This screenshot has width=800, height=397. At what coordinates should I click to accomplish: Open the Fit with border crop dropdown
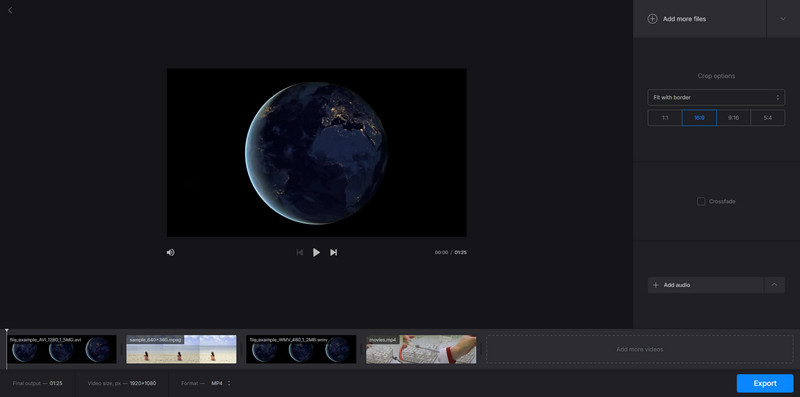716,97
